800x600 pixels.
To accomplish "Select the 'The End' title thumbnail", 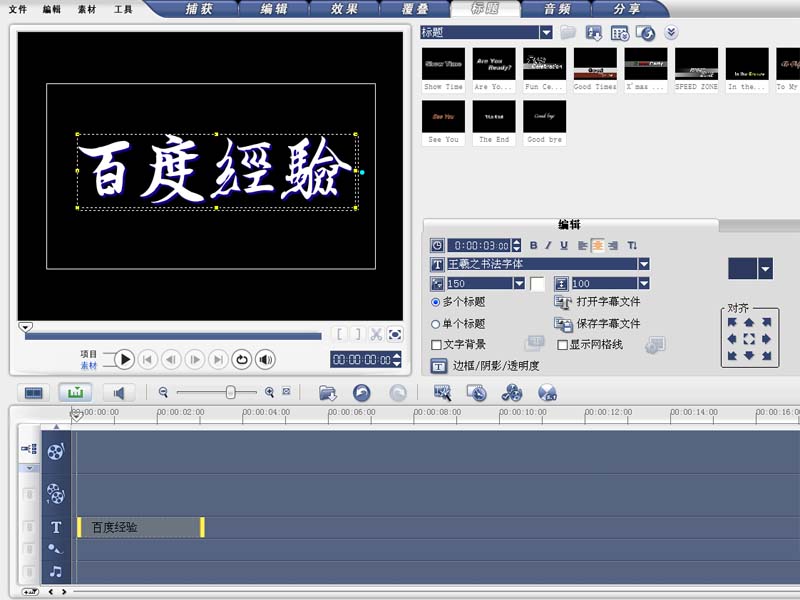I will (494, 122).
